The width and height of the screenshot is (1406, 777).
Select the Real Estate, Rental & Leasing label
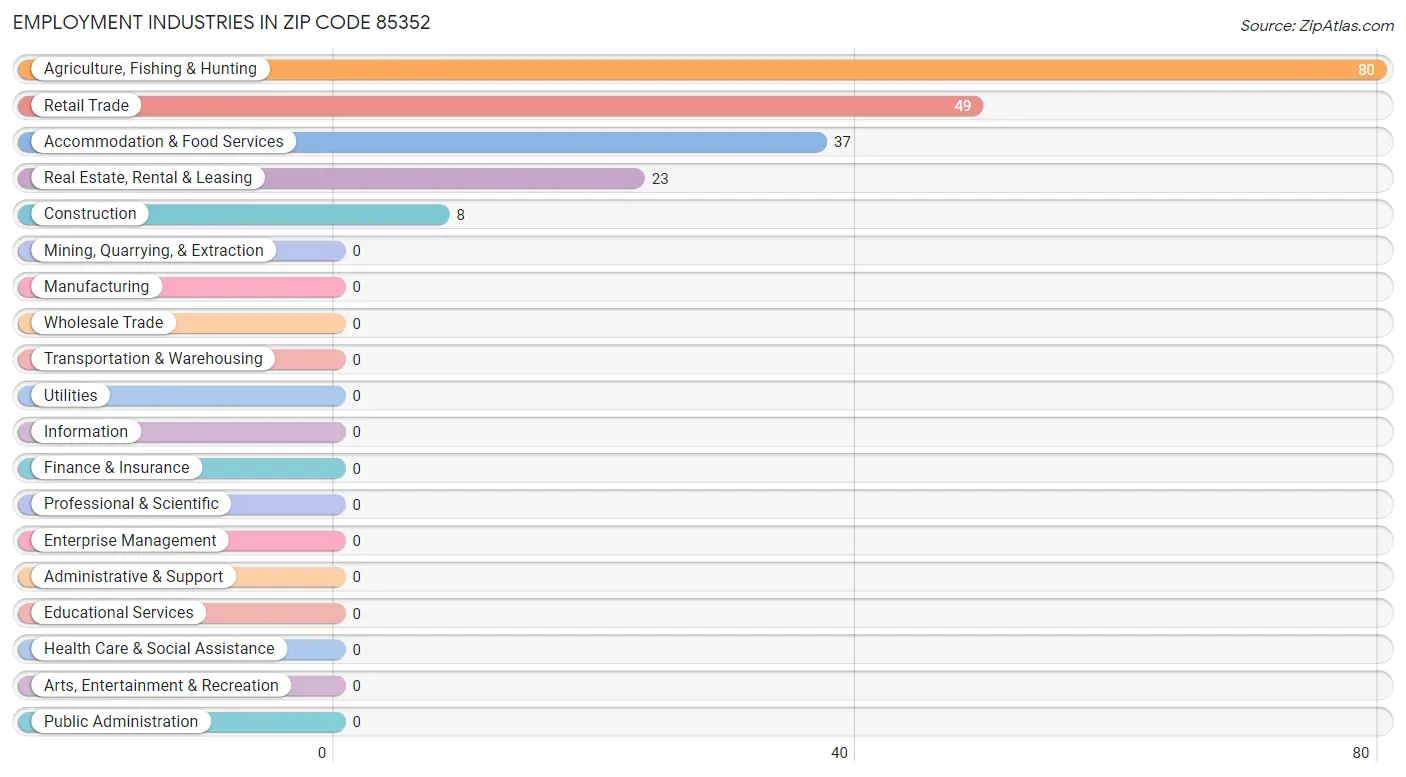148,178
